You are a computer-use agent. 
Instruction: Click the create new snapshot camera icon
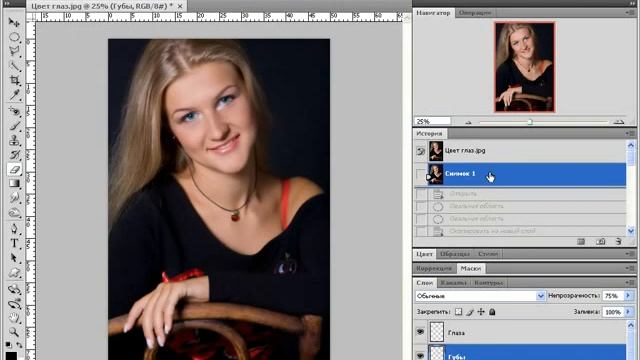tap(600, 242)
